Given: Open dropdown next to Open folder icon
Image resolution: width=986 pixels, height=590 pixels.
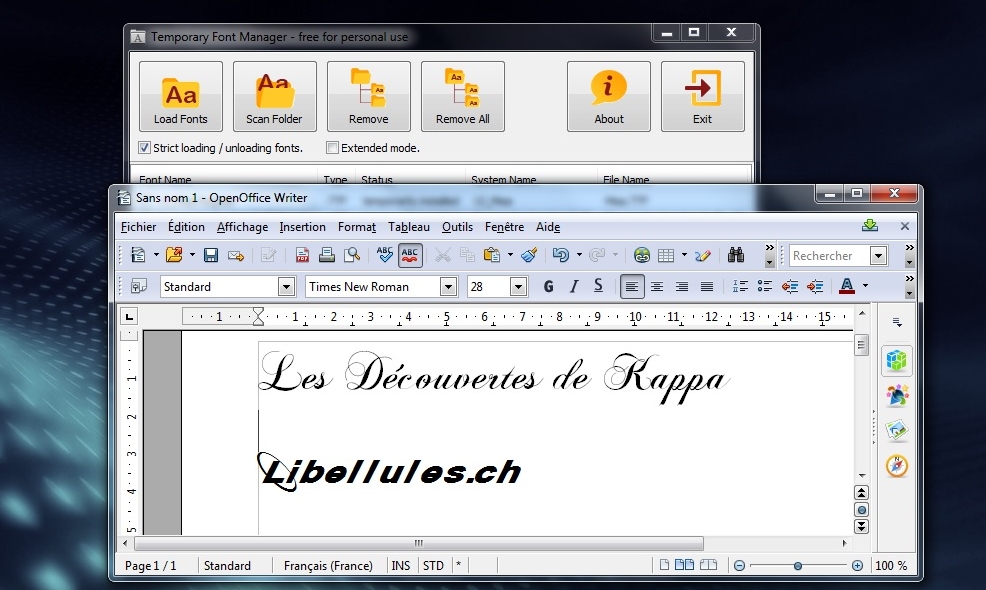Looking at the screenshot, I should 192,255.
